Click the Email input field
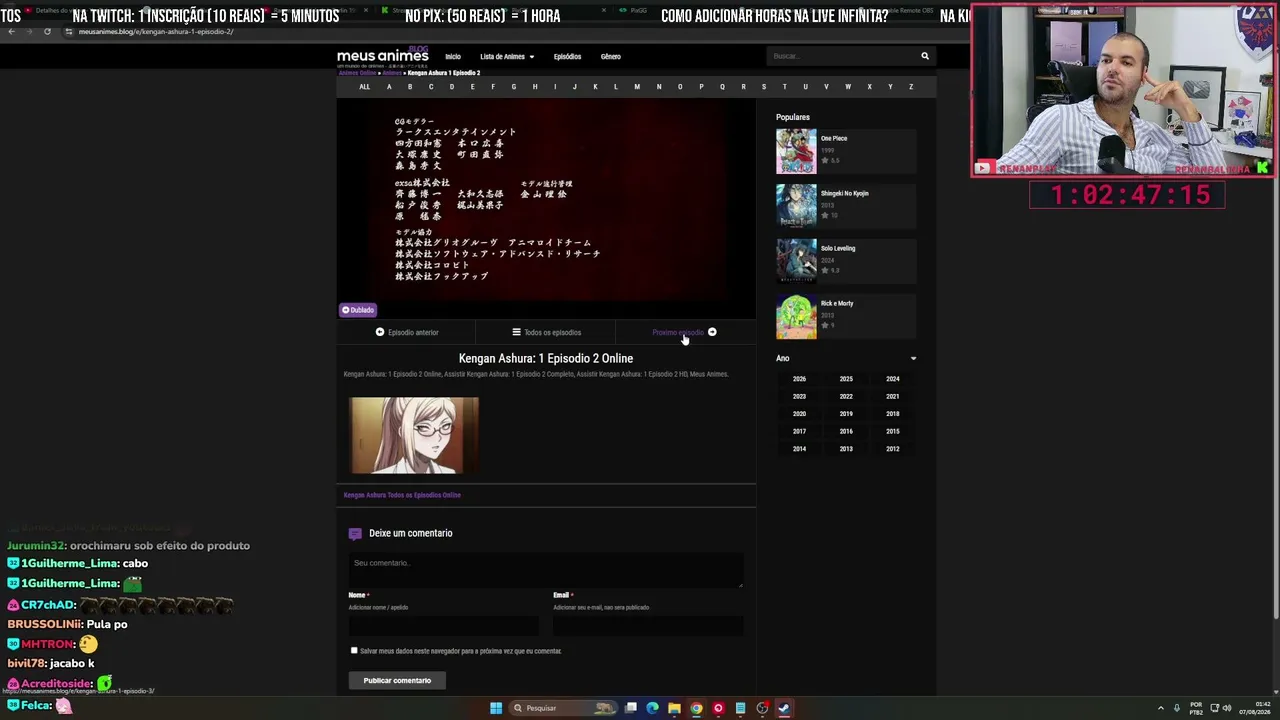1280x720 pixels. click(x=648, y=626)
